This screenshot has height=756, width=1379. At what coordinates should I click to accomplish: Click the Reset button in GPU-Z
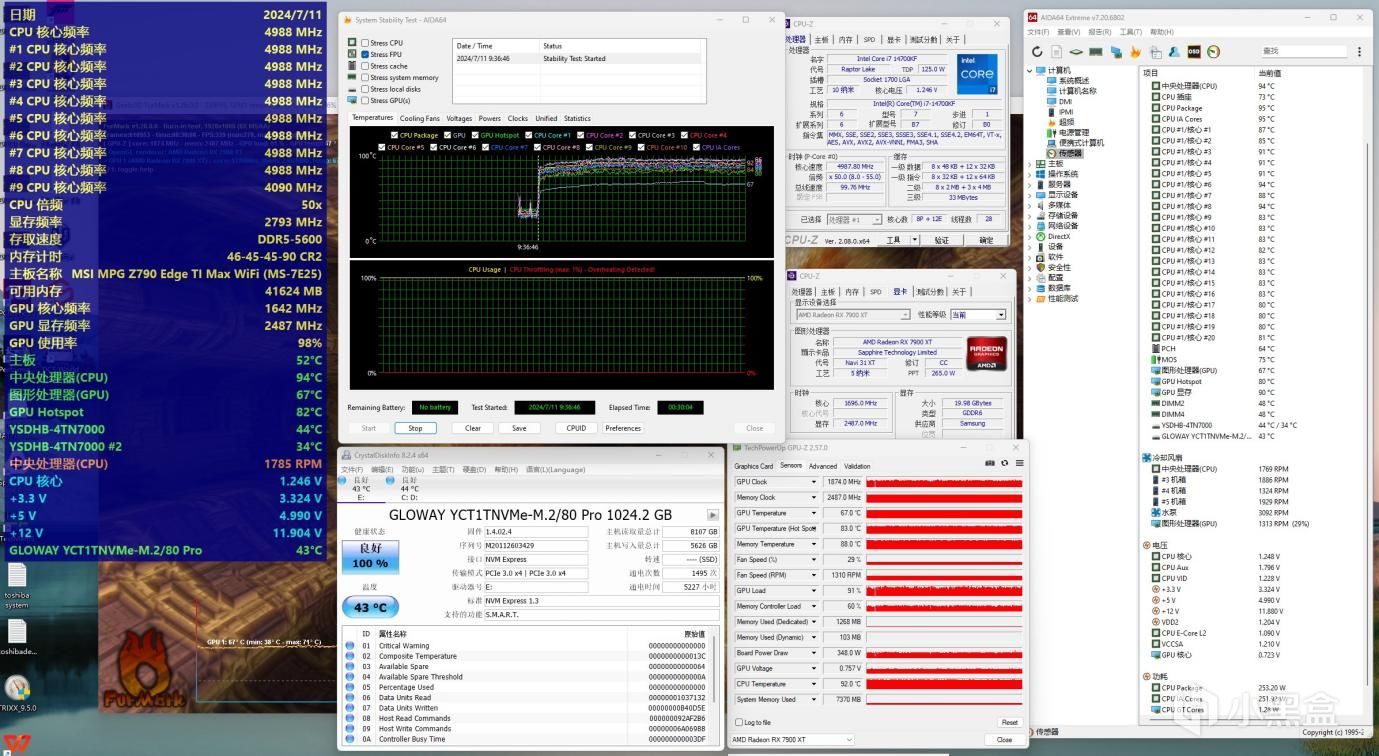[1008, 722]
